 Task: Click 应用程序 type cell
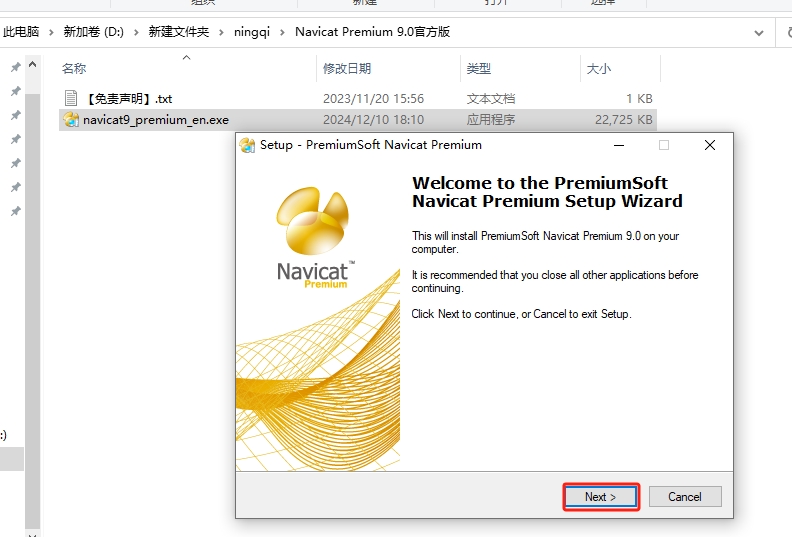[490, 120]
